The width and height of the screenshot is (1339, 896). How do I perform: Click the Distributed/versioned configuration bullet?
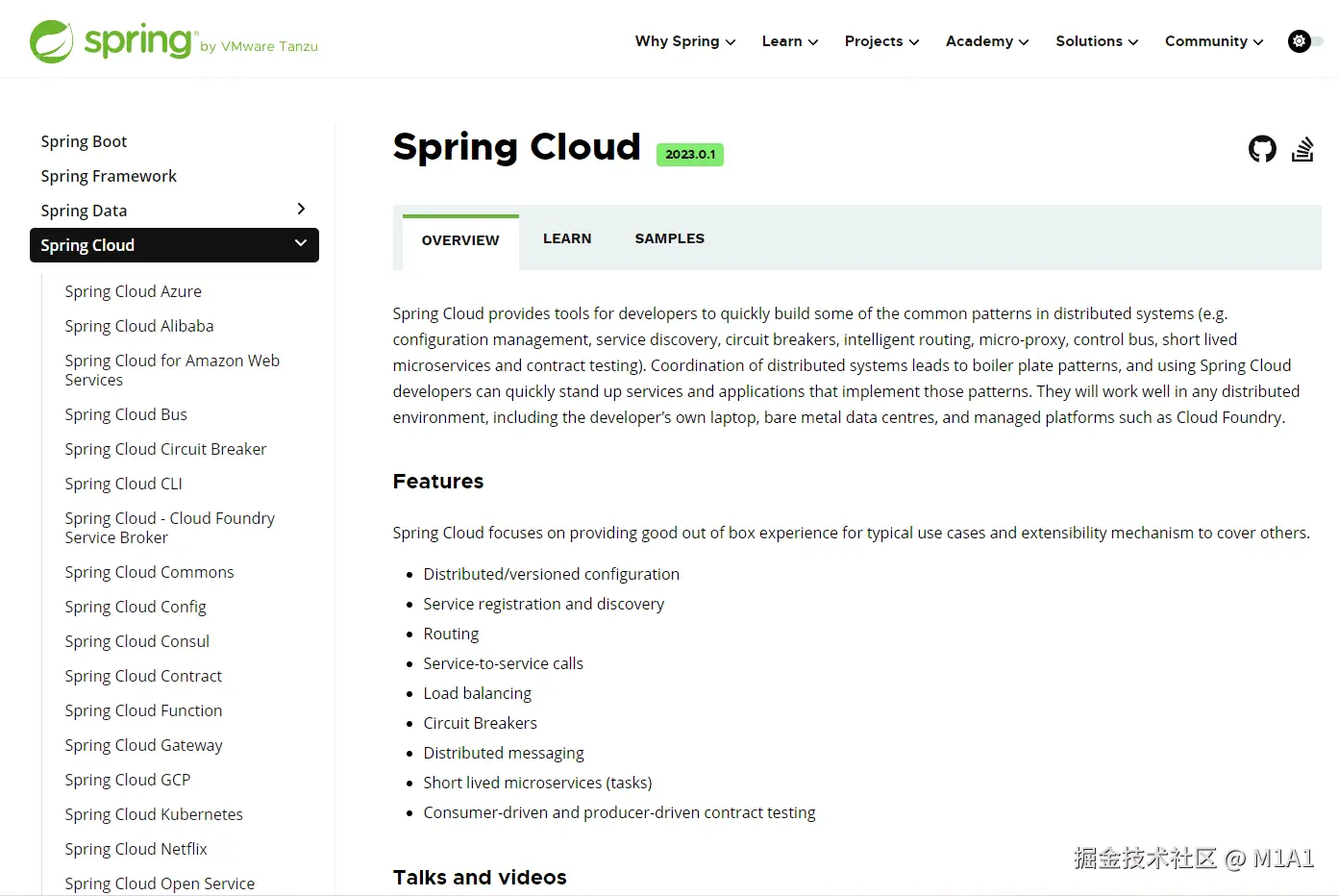(551, 574)
